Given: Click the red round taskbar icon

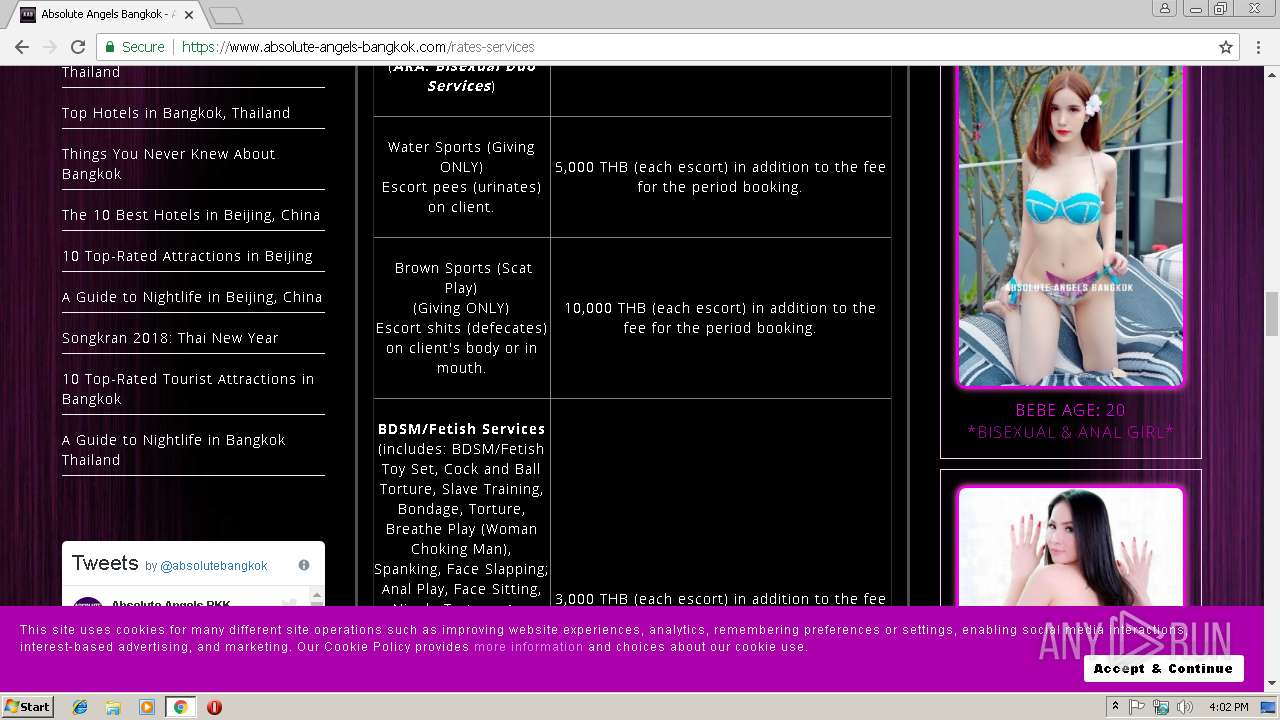Looking at the screenshot, I should pos(214,707).
